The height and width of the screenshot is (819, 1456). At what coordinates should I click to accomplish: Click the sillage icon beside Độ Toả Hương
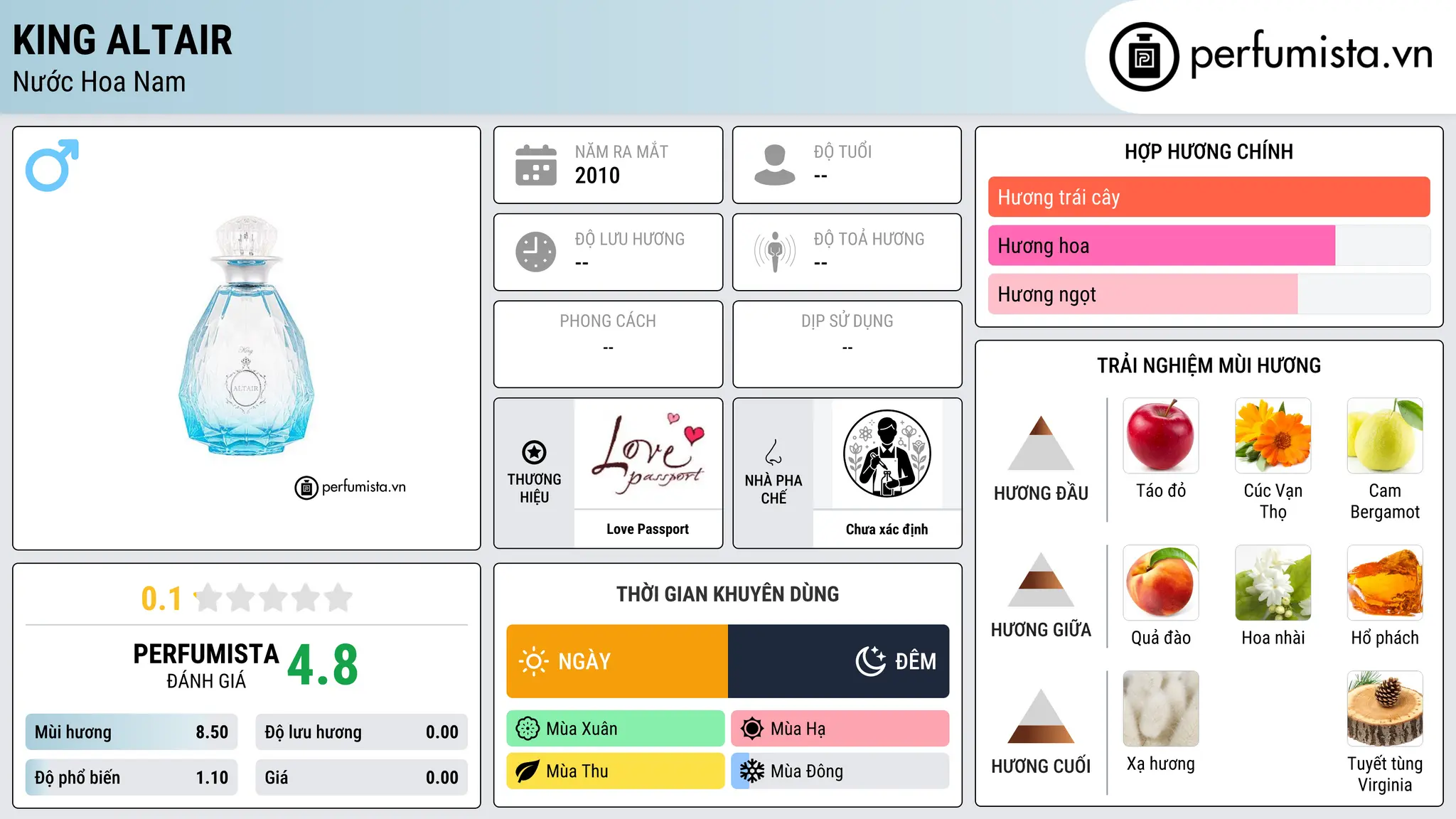775,252
